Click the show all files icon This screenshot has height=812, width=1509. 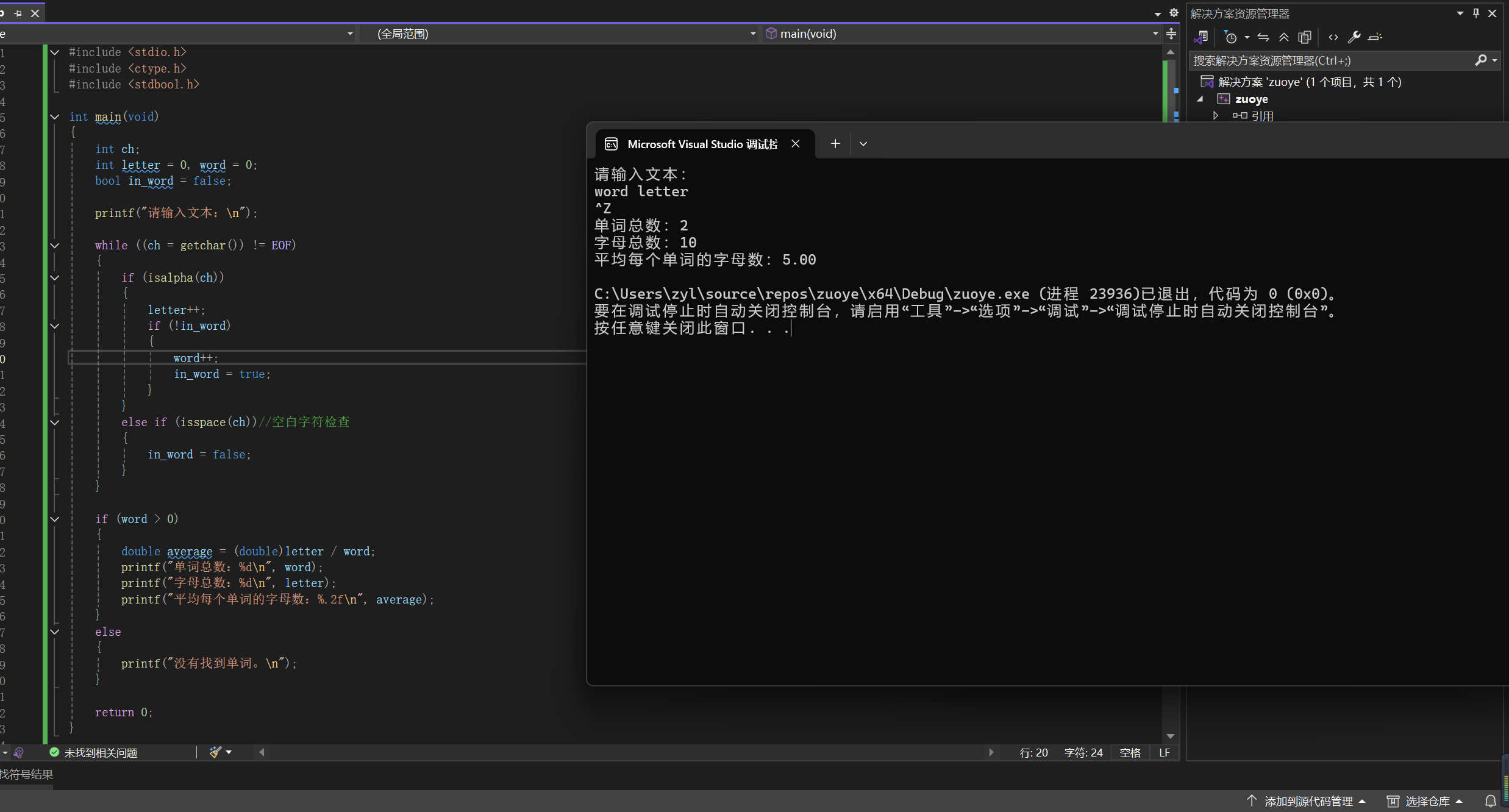[x=1305, y=37]
